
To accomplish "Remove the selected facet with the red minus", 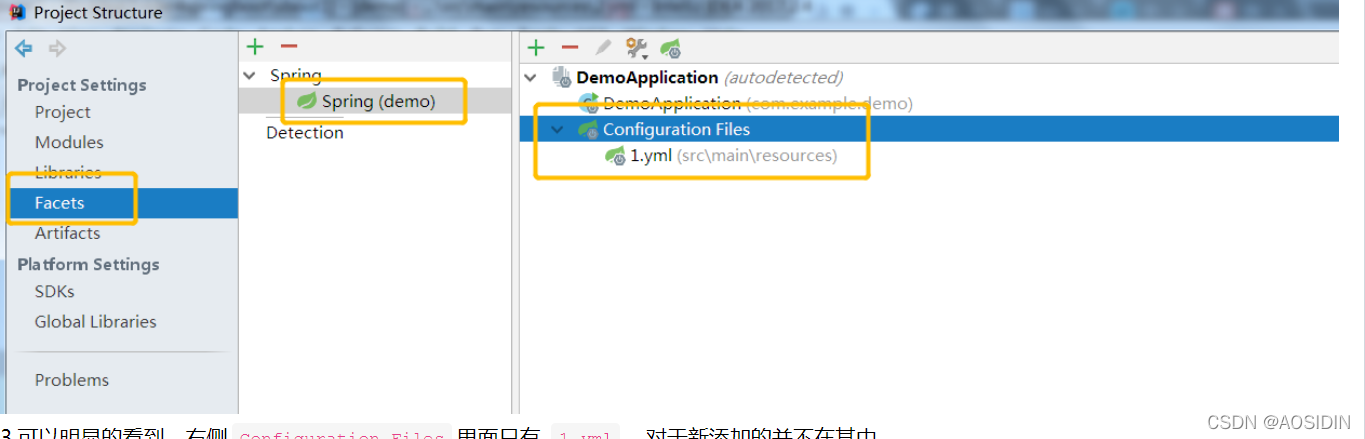I will point(289,46).
